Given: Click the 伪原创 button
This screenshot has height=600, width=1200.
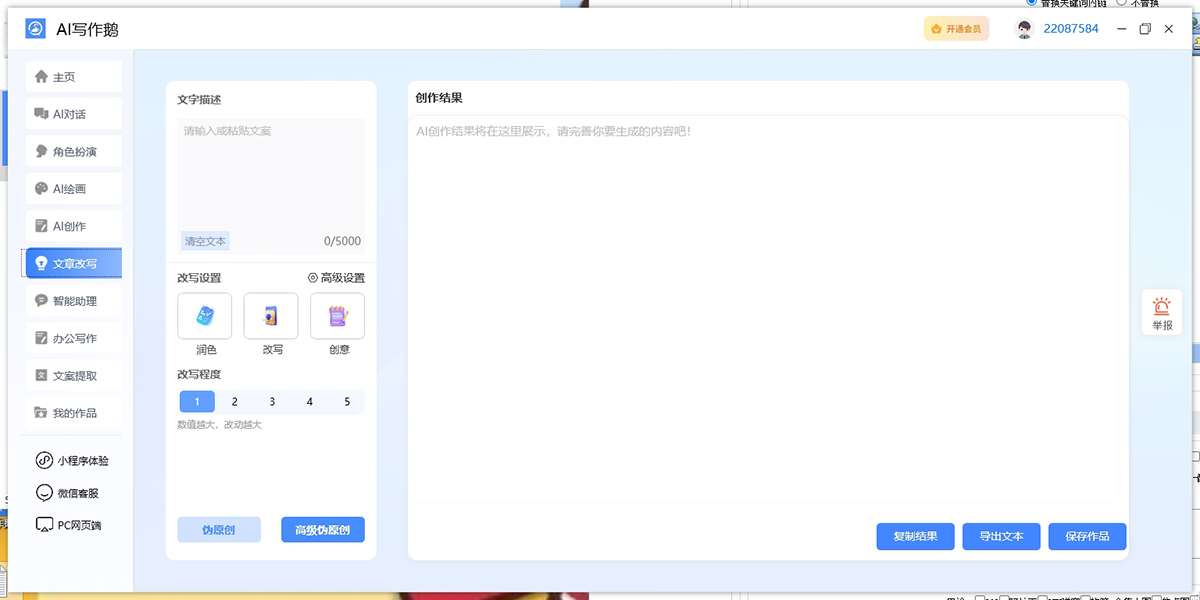Looking at the screenshot, I should (219, 530).
